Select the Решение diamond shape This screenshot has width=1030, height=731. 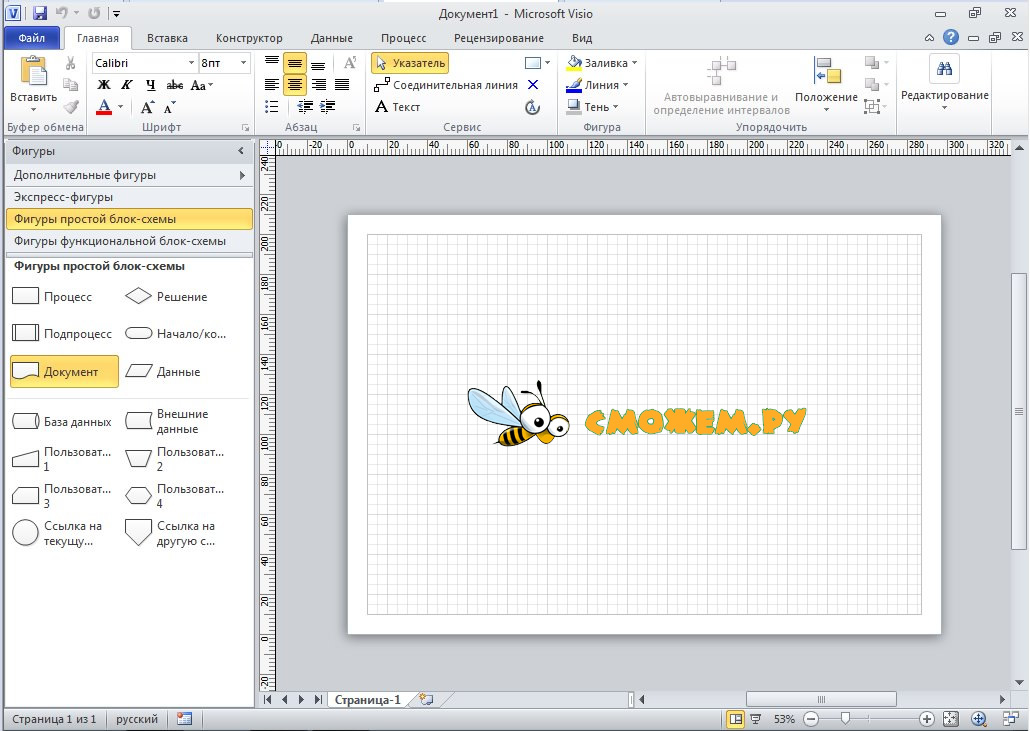168,297
